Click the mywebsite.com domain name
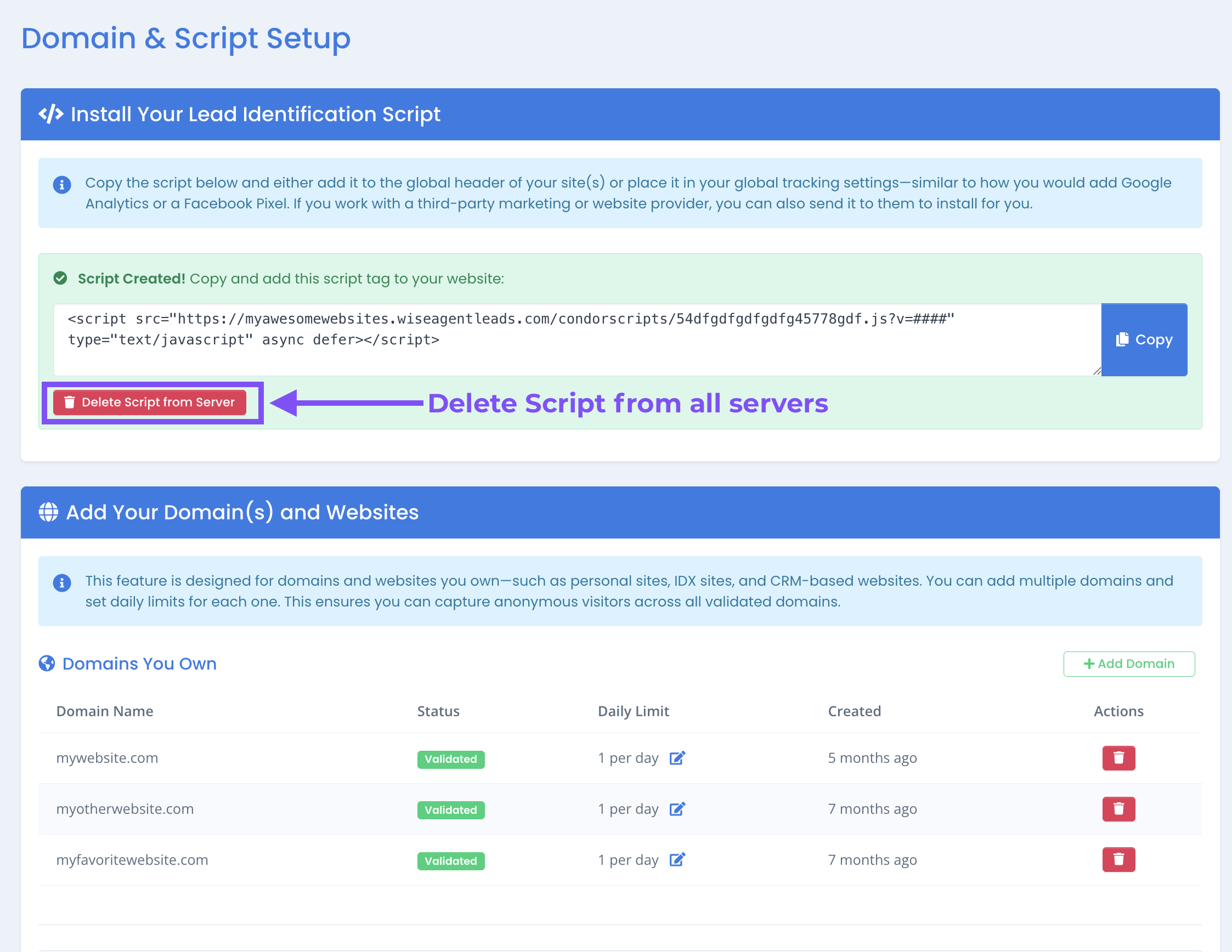This screenshot has width=1232, height=952. (x=107, y=758)
